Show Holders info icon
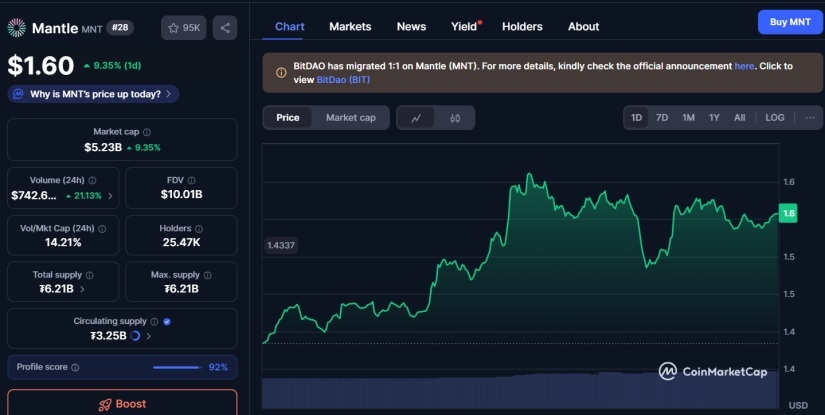This screenshot has width=825, height=415. point(199,229)
